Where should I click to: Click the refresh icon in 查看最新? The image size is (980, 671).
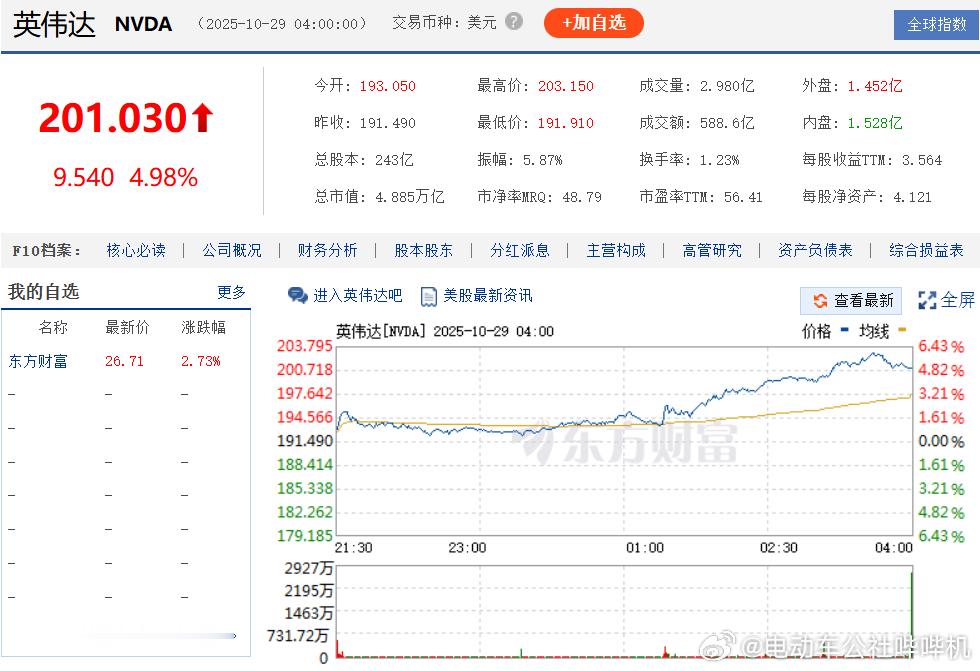[x=820, y=301]
